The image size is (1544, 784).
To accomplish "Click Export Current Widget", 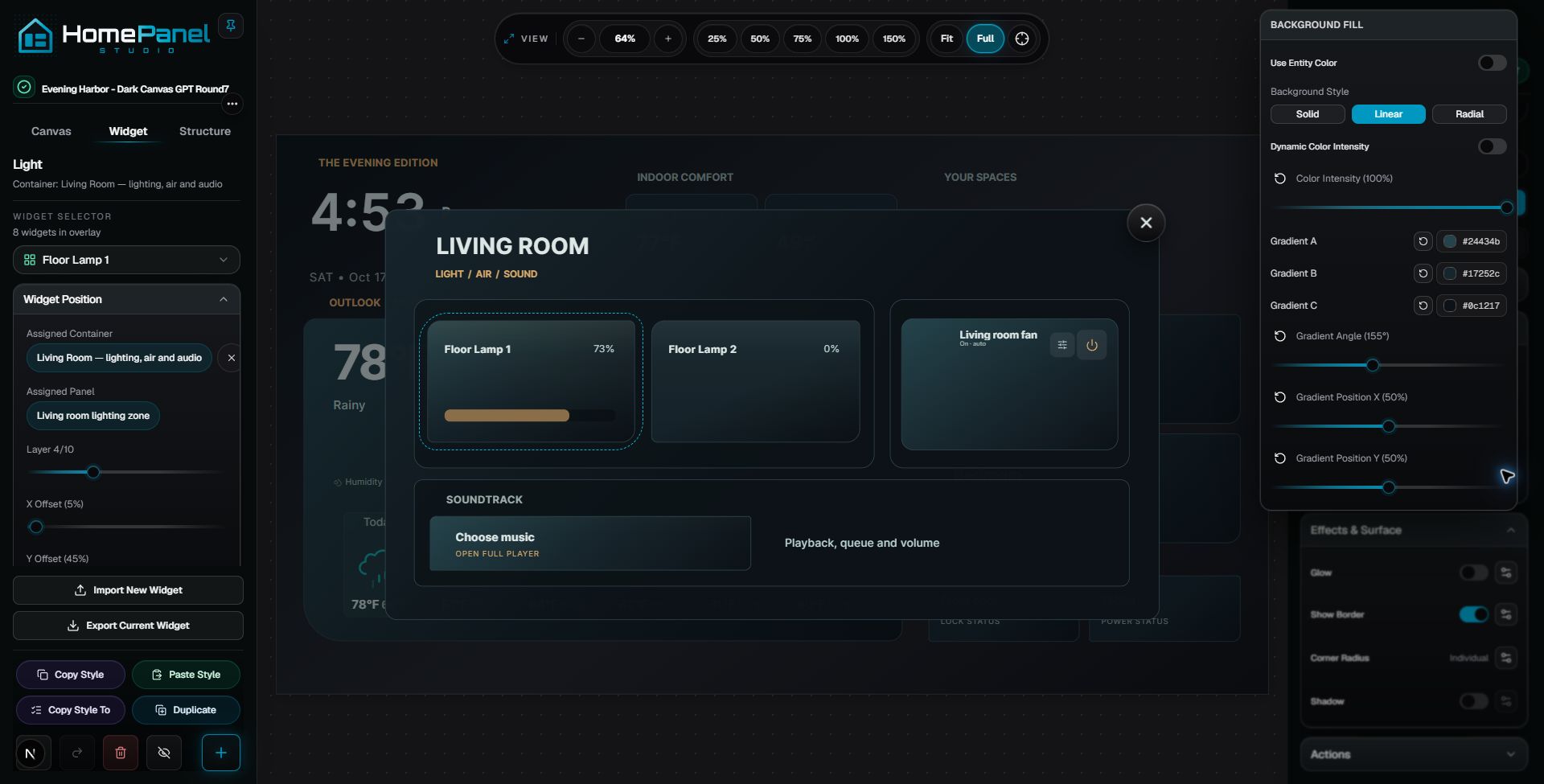I will 128,626.
